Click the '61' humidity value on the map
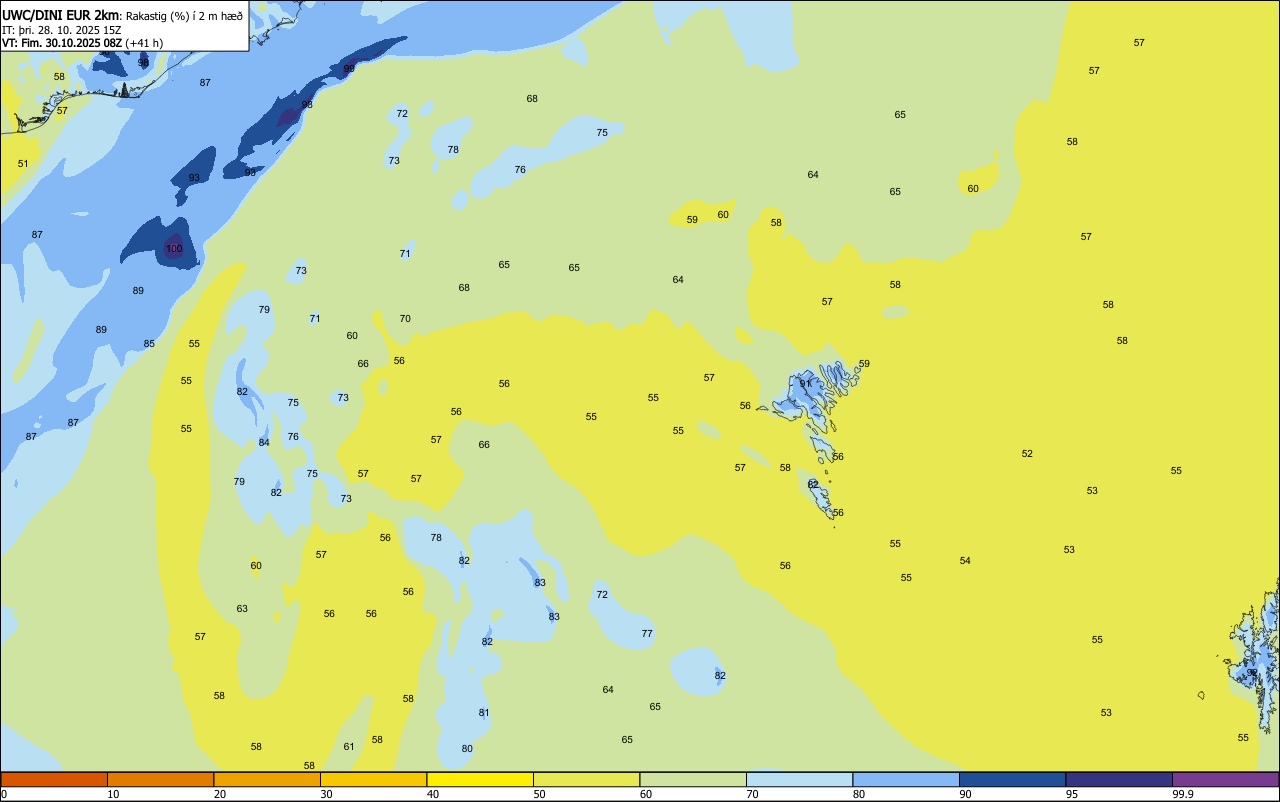The image size is (1280, 802). [349, 747]
